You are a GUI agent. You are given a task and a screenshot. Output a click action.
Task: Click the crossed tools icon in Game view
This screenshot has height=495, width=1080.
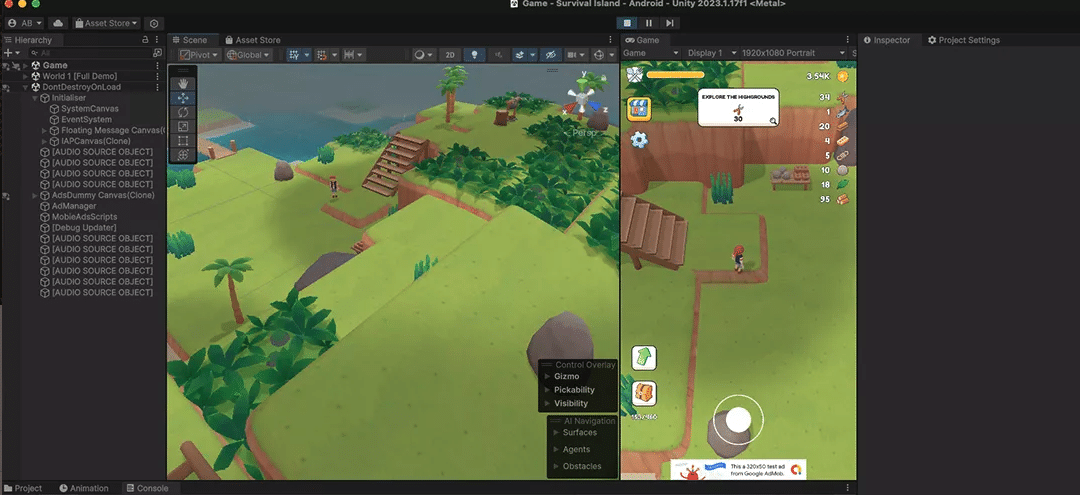634,74
